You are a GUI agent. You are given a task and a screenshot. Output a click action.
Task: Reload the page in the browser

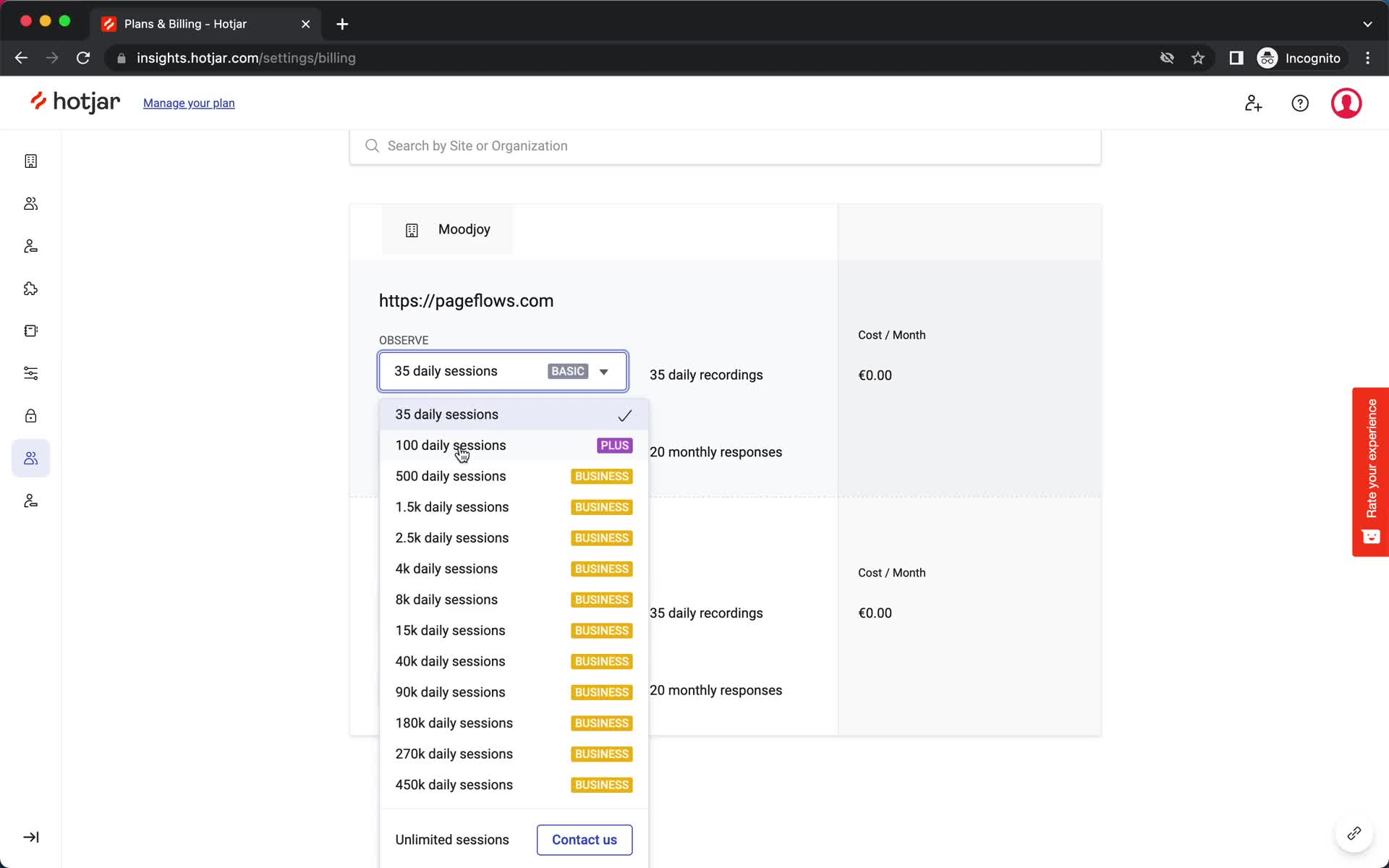coord(83,58)
